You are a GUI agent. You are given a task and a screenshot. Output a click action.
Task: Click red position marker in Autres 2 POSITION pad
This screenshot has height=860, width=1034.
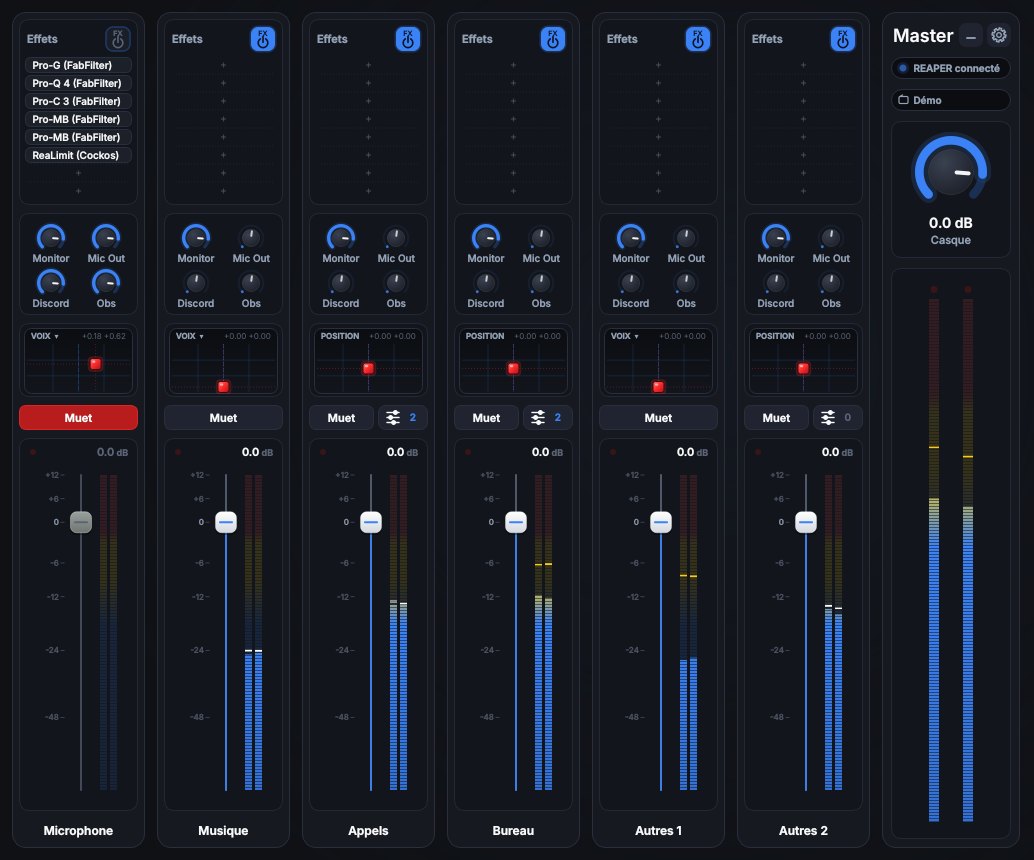click(803, 368)
